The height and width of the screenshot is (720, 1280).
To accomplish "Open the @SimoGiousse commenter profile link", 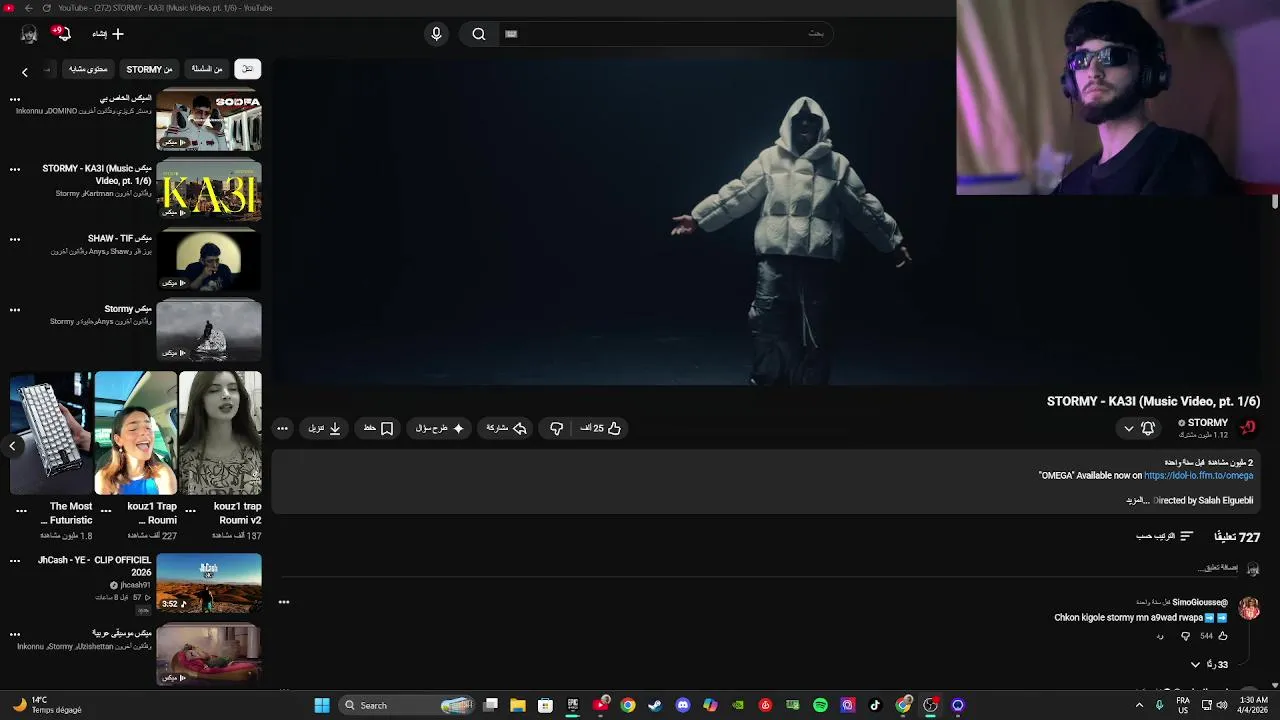I will pos(1200,602).
